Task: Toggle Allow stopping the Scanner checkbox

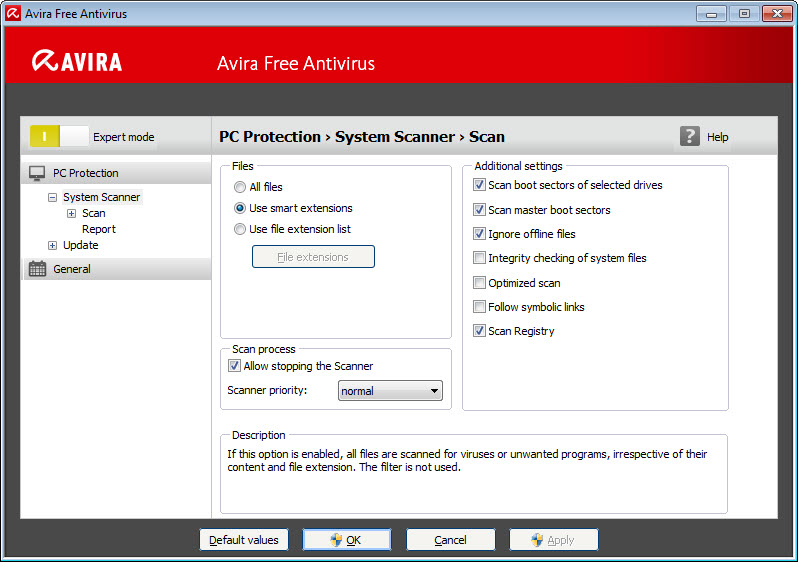Action: (x=234, y=366)
